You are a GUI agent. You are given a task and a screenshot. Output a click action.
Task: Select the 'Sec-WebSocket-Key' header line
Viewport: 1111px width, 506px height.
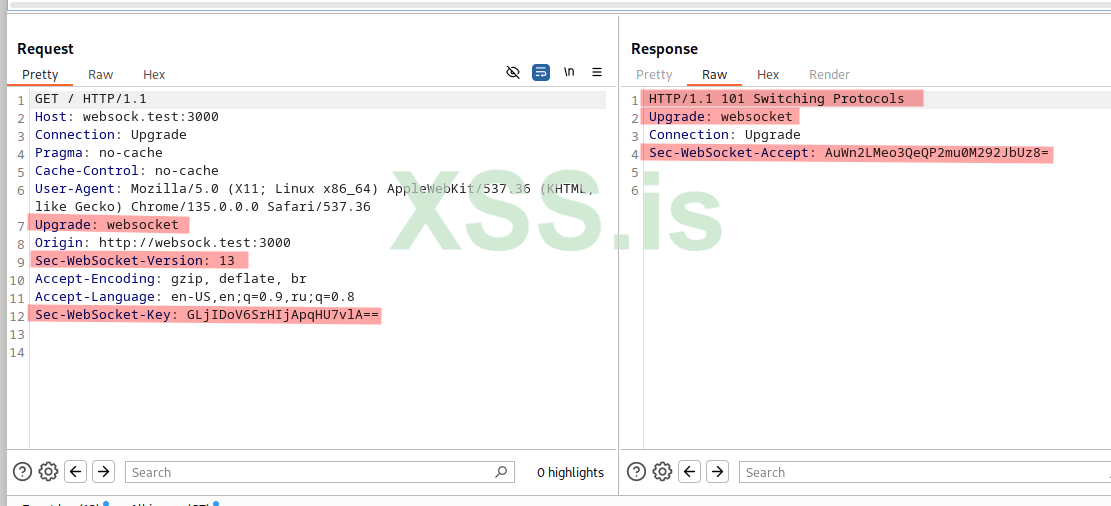pyautogui.click(x=208, y=315)
